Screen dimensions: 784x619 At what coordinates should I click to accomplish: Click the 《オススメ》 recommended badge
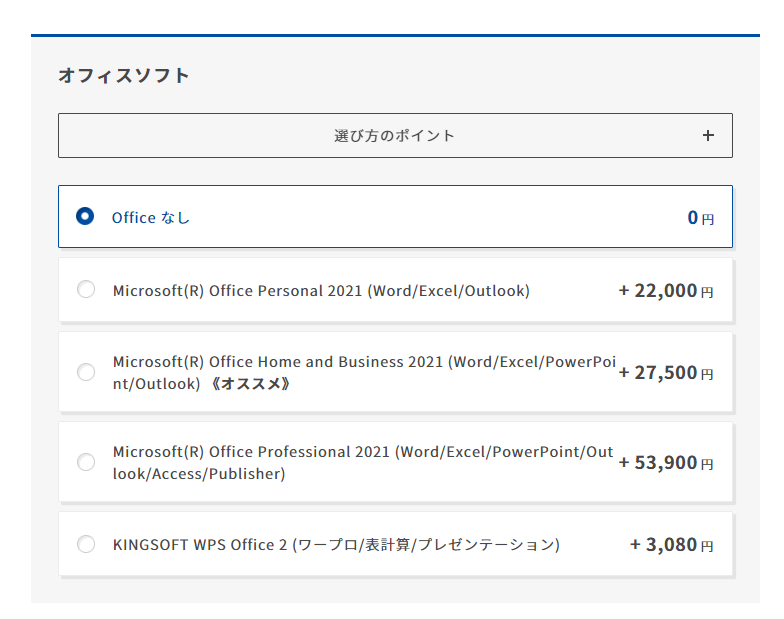click(250, 384)
